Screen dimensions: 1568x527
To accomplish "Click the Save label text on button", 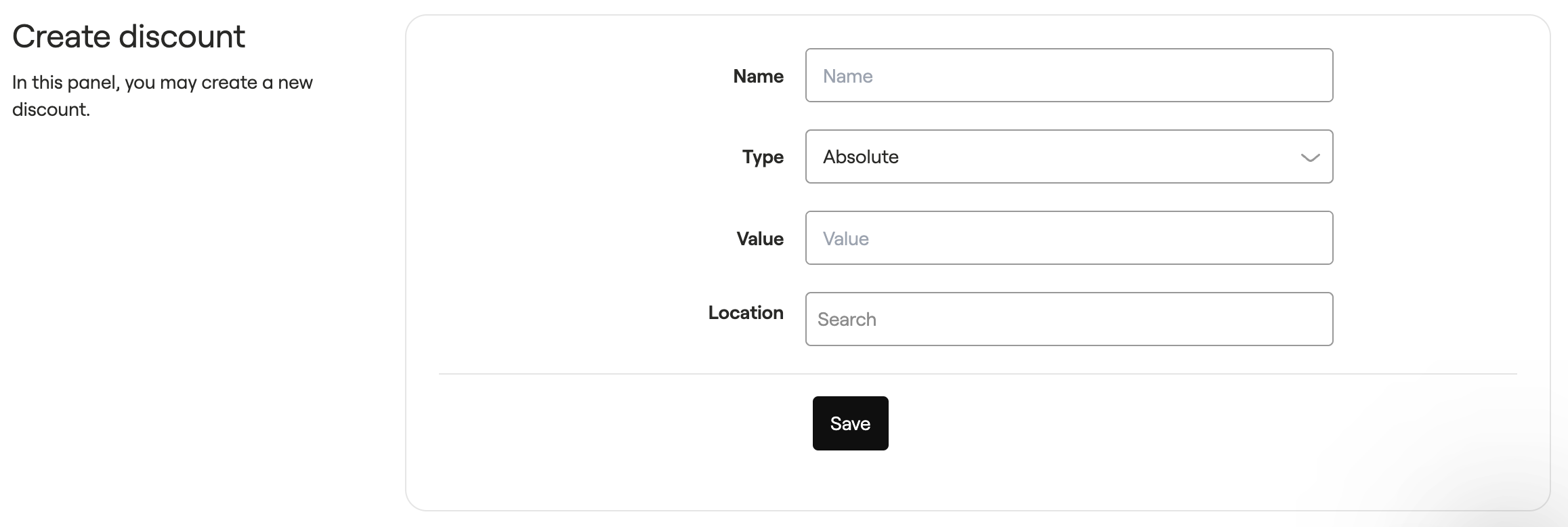I will (x=850, y=423).
